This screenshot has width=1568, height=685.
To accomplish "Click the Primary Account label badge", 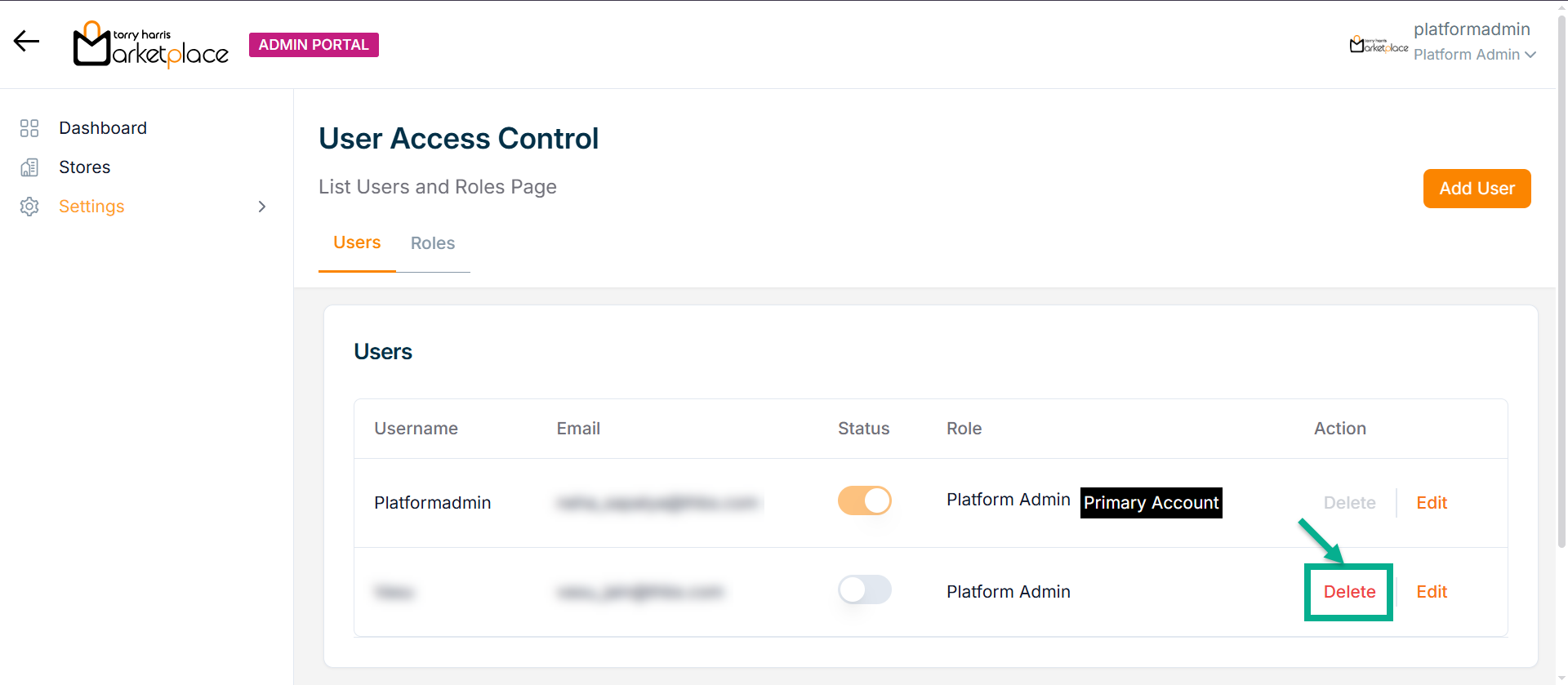I will tap(1151, 503).
